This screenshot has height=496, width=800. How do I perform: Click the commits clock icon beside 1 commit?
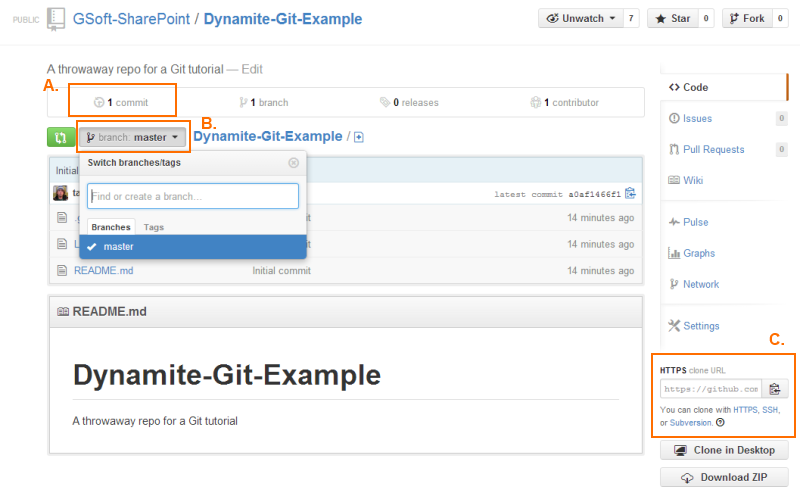(x=99, y=103)
